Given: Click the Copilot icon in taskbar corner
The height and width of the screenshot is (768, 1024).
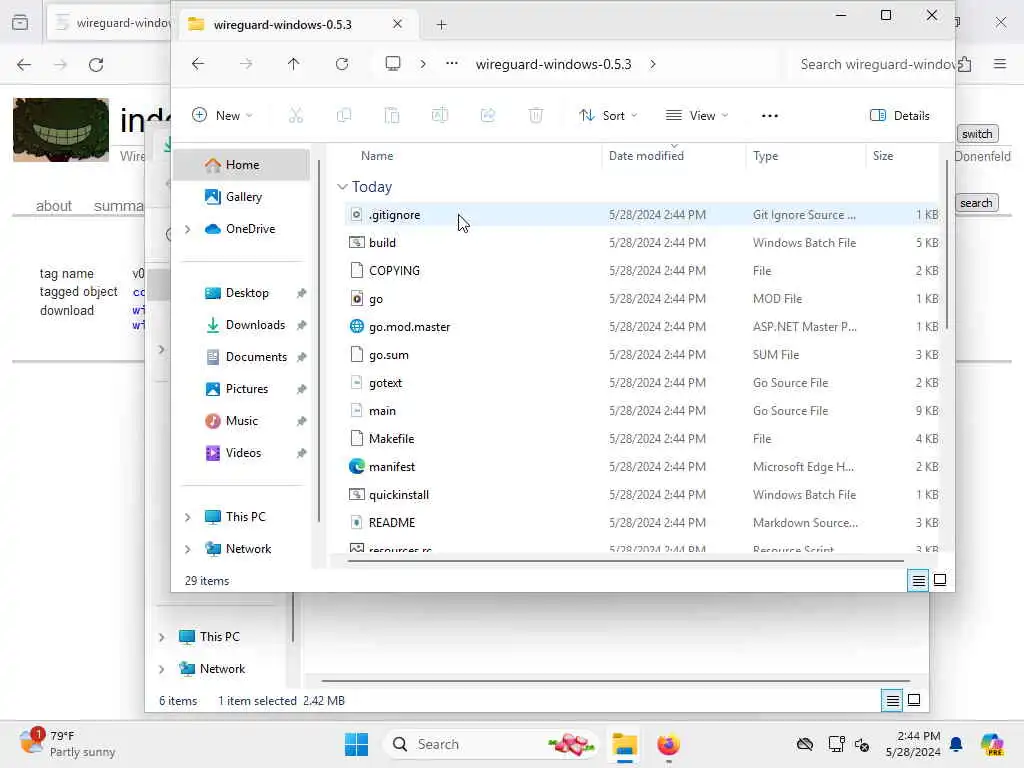Looking at the screenshot, I should click(992, 744).
